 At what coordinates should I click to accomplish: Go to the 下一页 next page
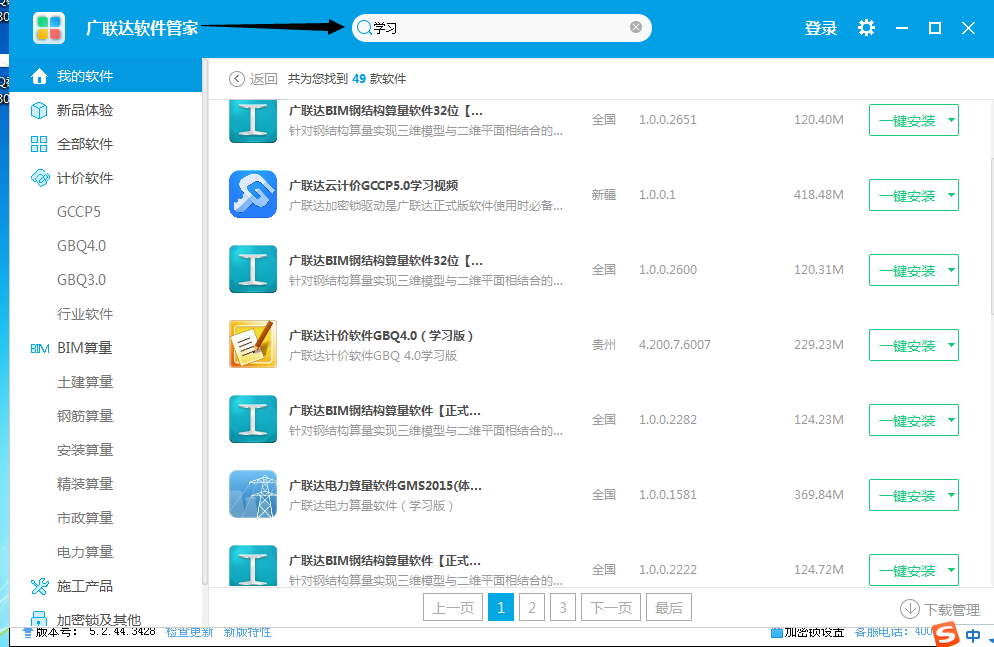pos(611,608)
